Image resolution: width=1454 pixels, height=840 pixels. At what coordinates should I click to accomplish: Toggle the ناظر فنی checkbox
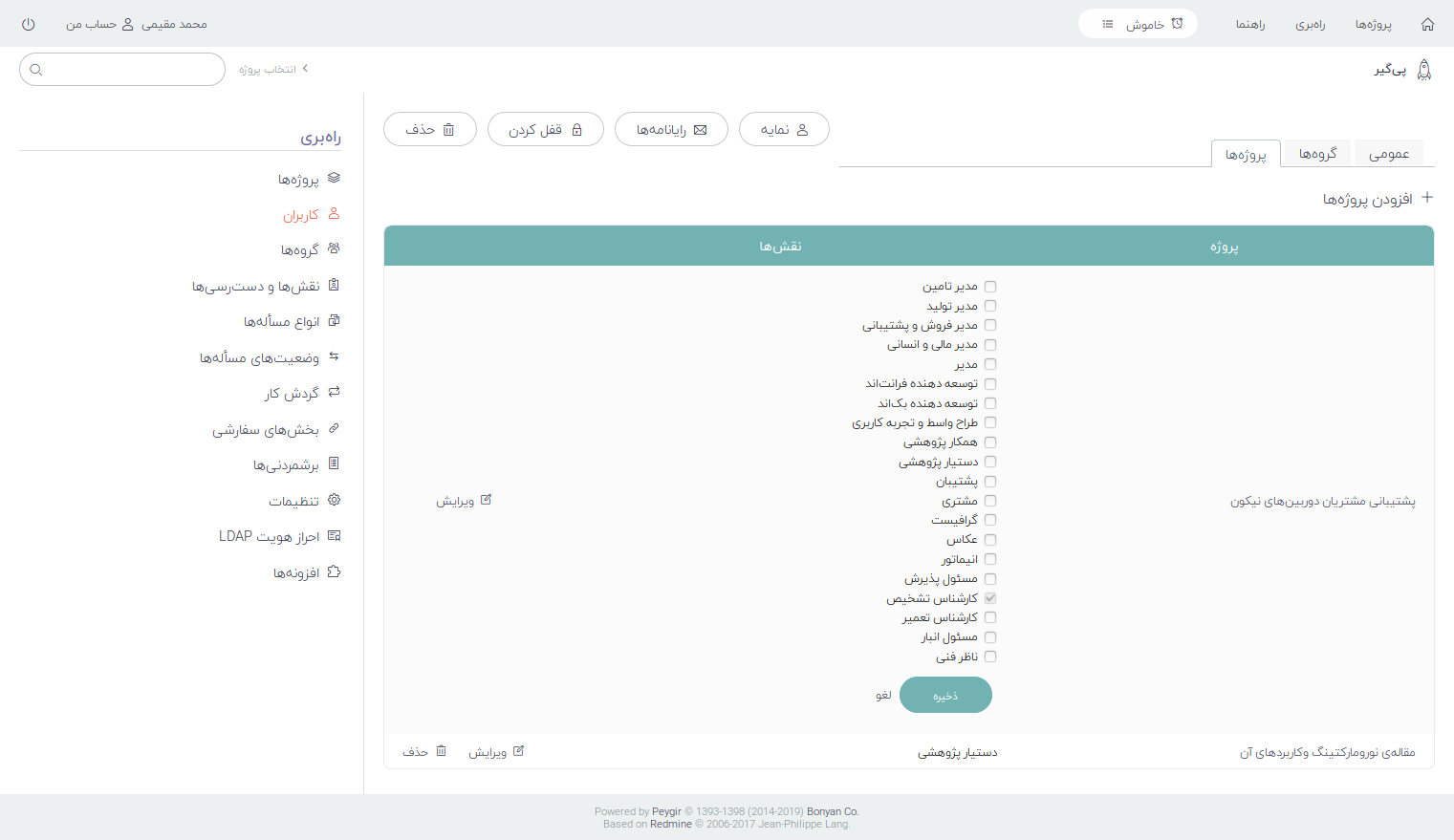point(990,657)
